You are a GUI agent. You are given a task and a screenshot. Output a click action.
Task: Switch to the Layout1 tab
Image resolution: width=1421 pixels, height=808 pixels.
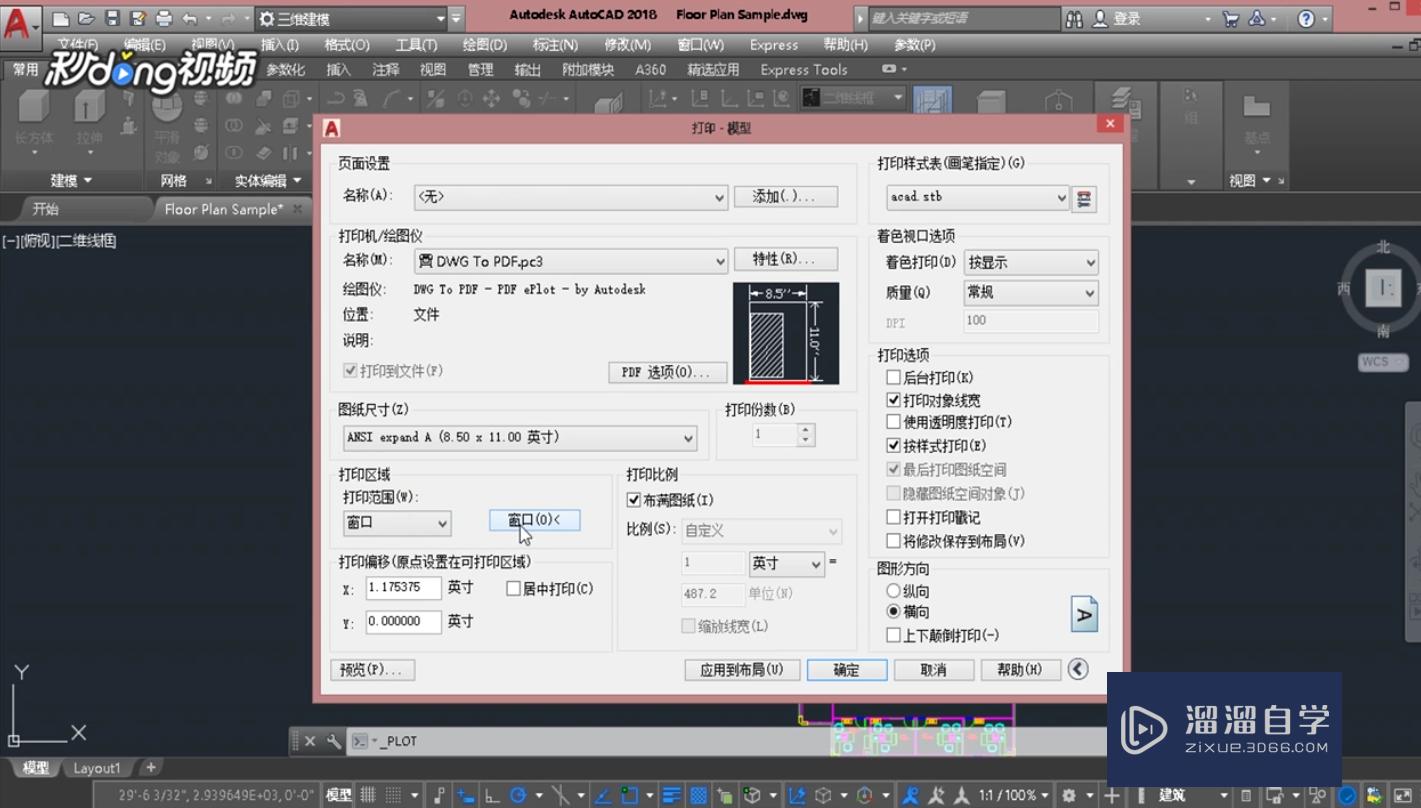tap(97, 768)
